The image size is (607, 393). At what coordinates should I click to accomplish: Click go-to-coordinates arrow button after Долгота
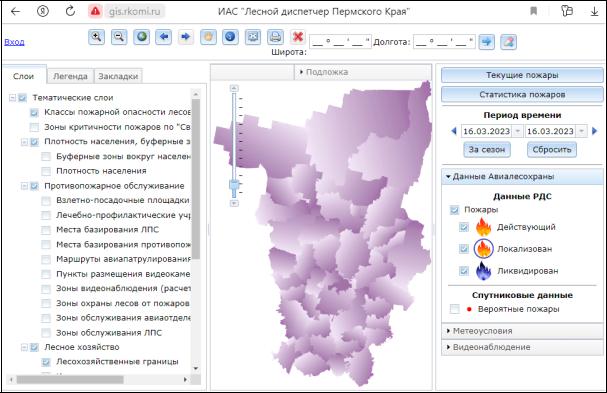(x=487, y=42)
